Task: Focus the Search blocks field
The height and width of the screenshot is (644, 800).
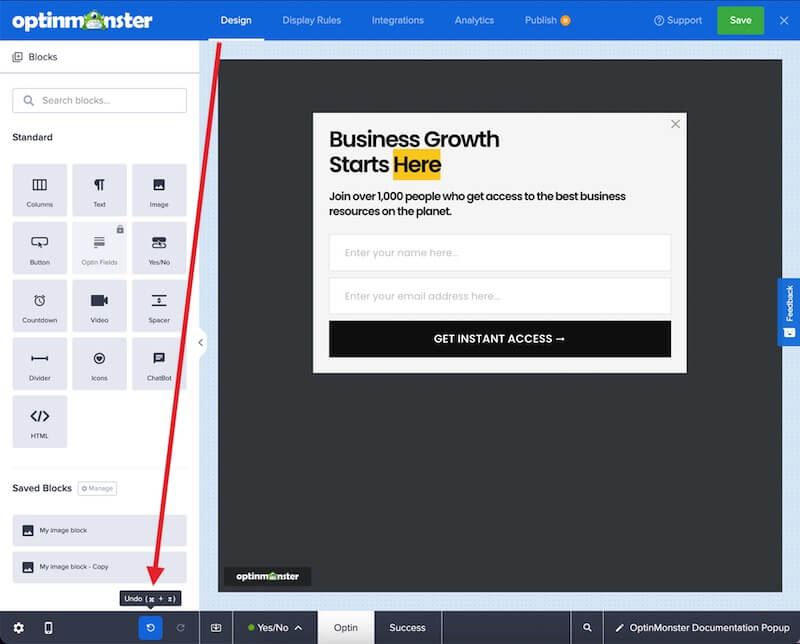Action: [99, 101]
